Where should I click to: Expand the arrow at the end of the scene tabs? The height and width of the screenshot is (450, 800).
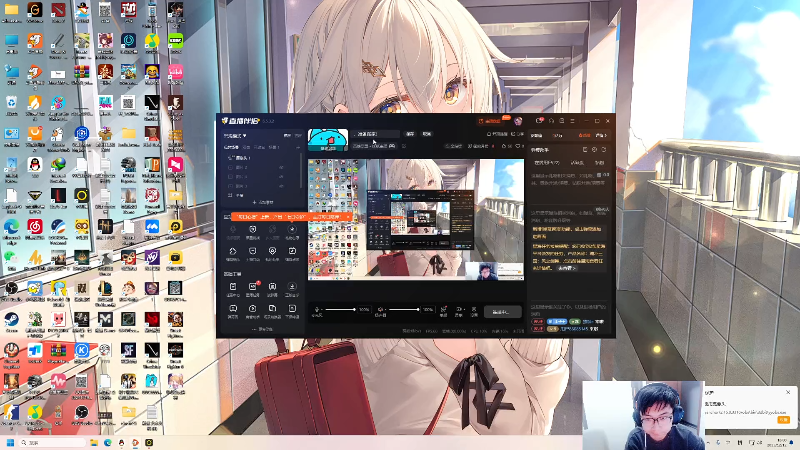click(x=298, y=147)
